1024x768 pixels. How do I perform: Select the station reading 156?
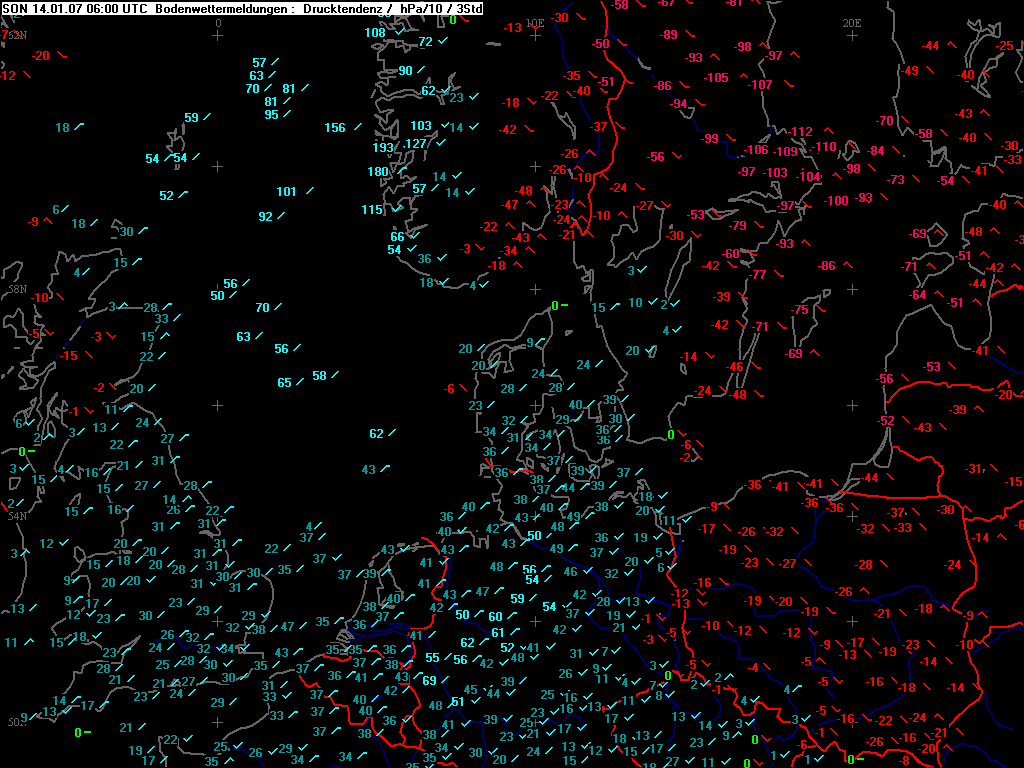[x=335, y=128]
